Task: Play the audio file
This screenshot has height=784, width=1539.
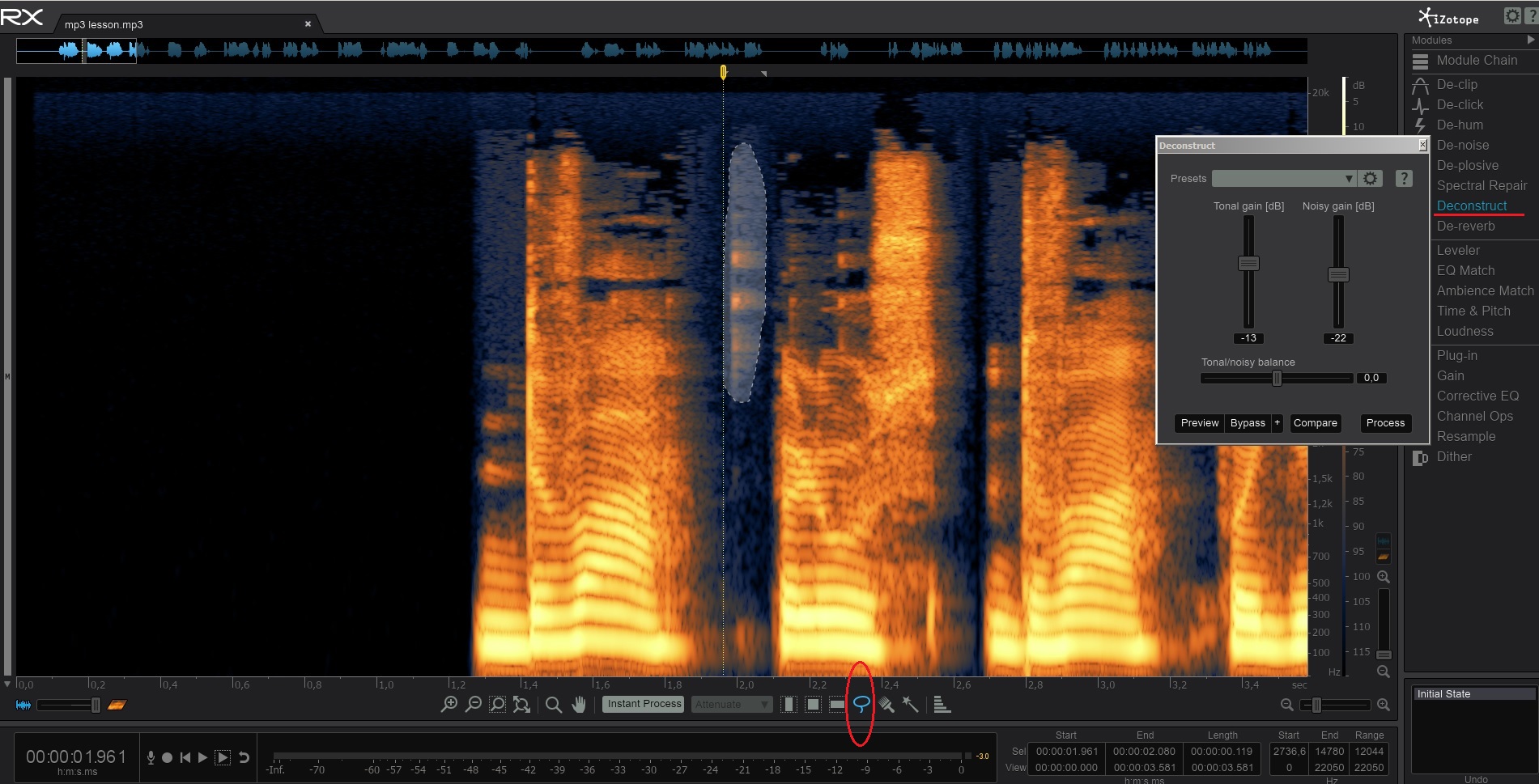Action: click(203, 758)
